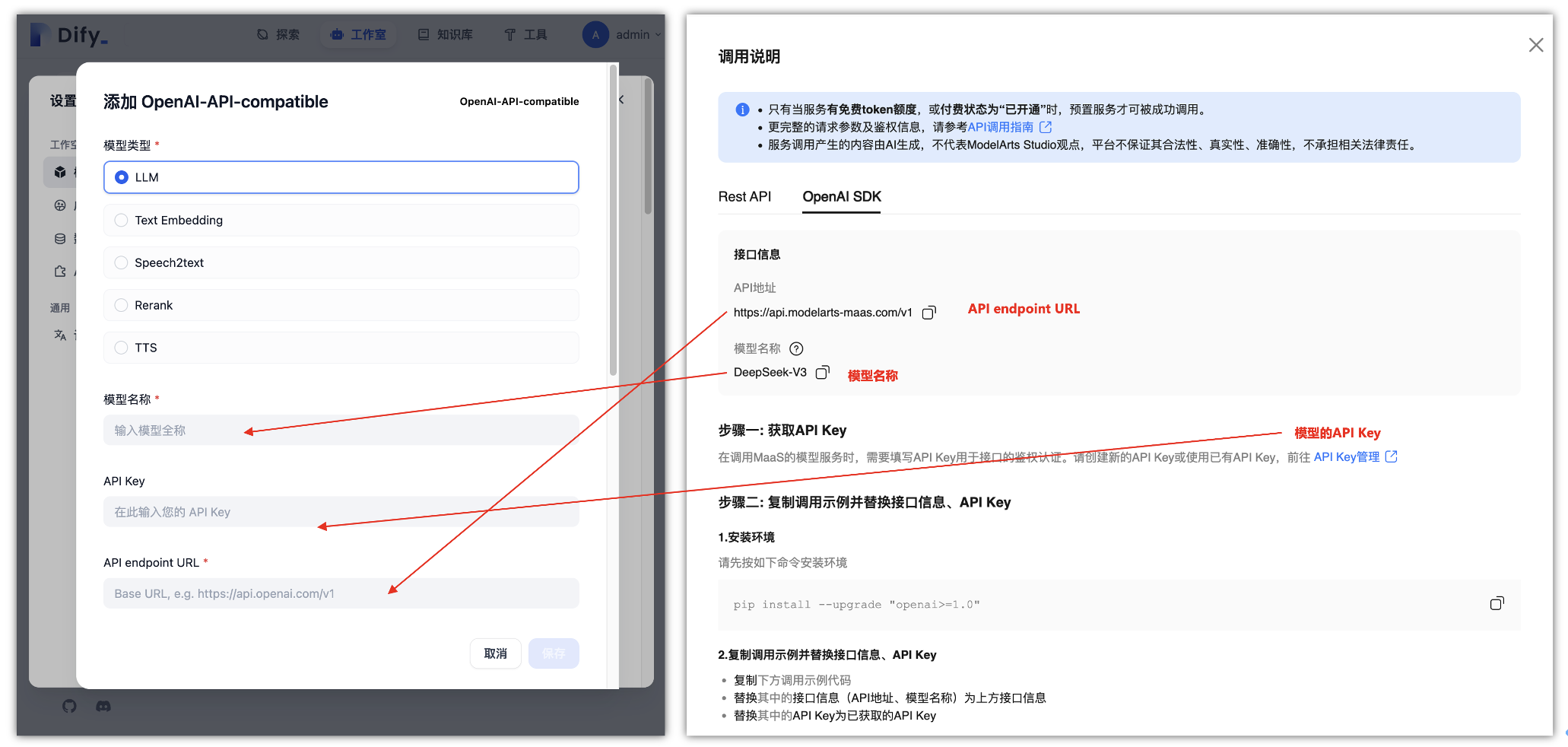Switch to the OpenAI SDK tab
The width and height of the screenshot is (1568, 747).
coord(842,196)
